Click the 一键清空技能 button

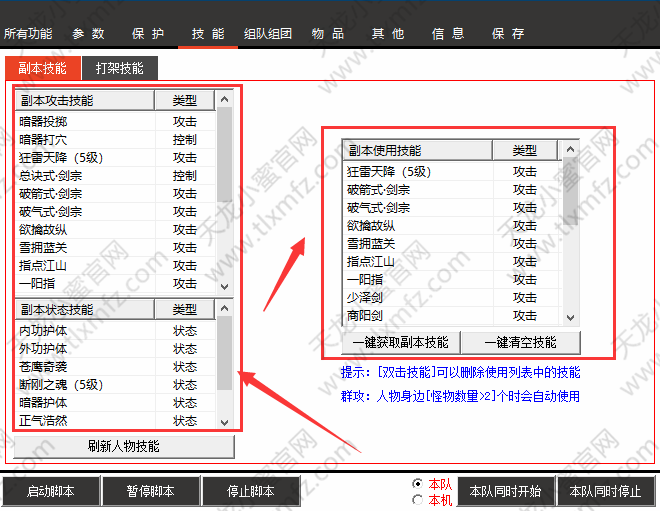coord(521,342)
